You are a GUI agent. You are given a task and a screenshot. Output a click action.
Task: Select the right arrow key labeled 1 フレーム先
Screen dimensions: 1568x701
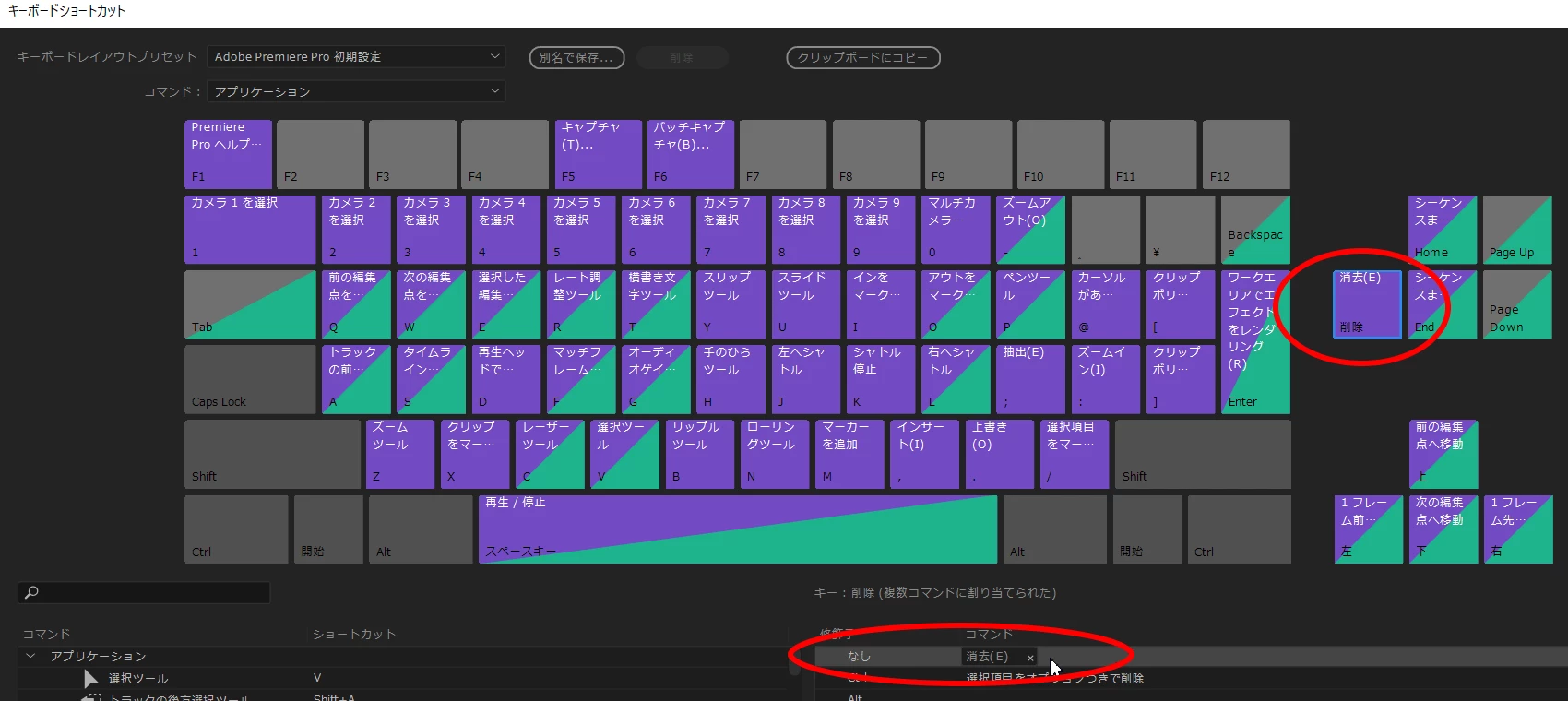tap(1517, 529)
